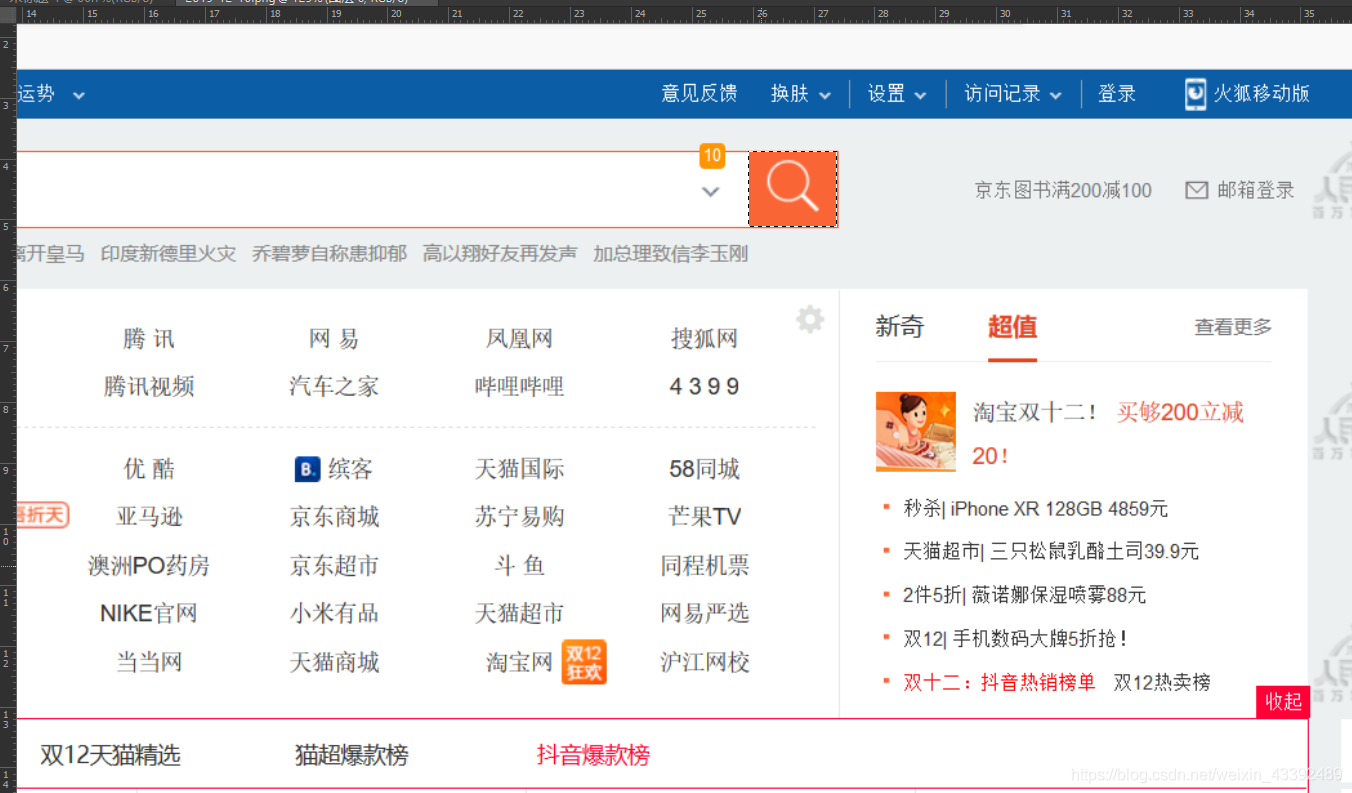This screenshot has width=1352, height=793.
Task: Open 火狐移动版 link
Action: point(1261,94)
